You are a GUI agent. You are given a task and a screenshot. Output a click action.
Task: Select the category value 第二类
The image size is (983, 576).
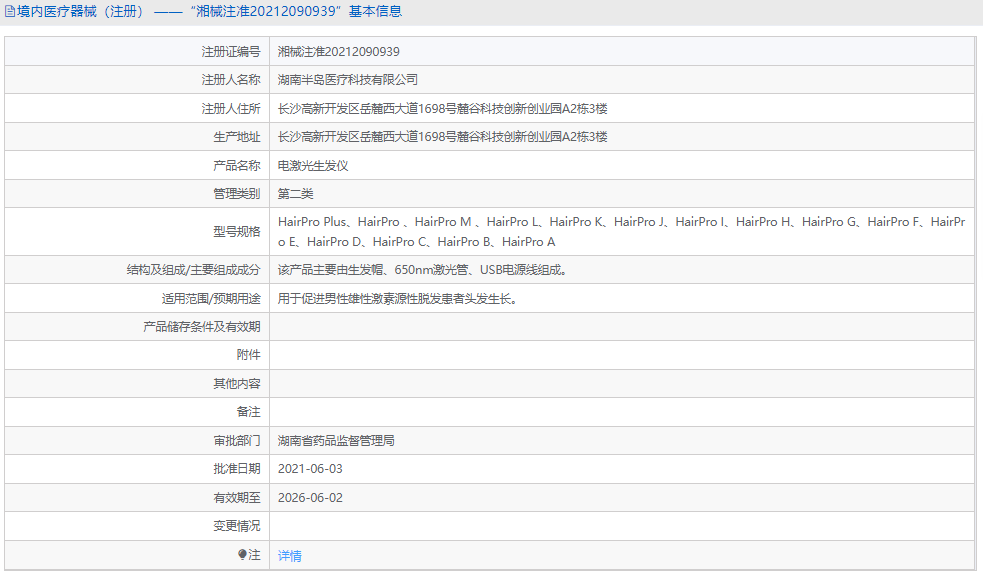point(295,194)
